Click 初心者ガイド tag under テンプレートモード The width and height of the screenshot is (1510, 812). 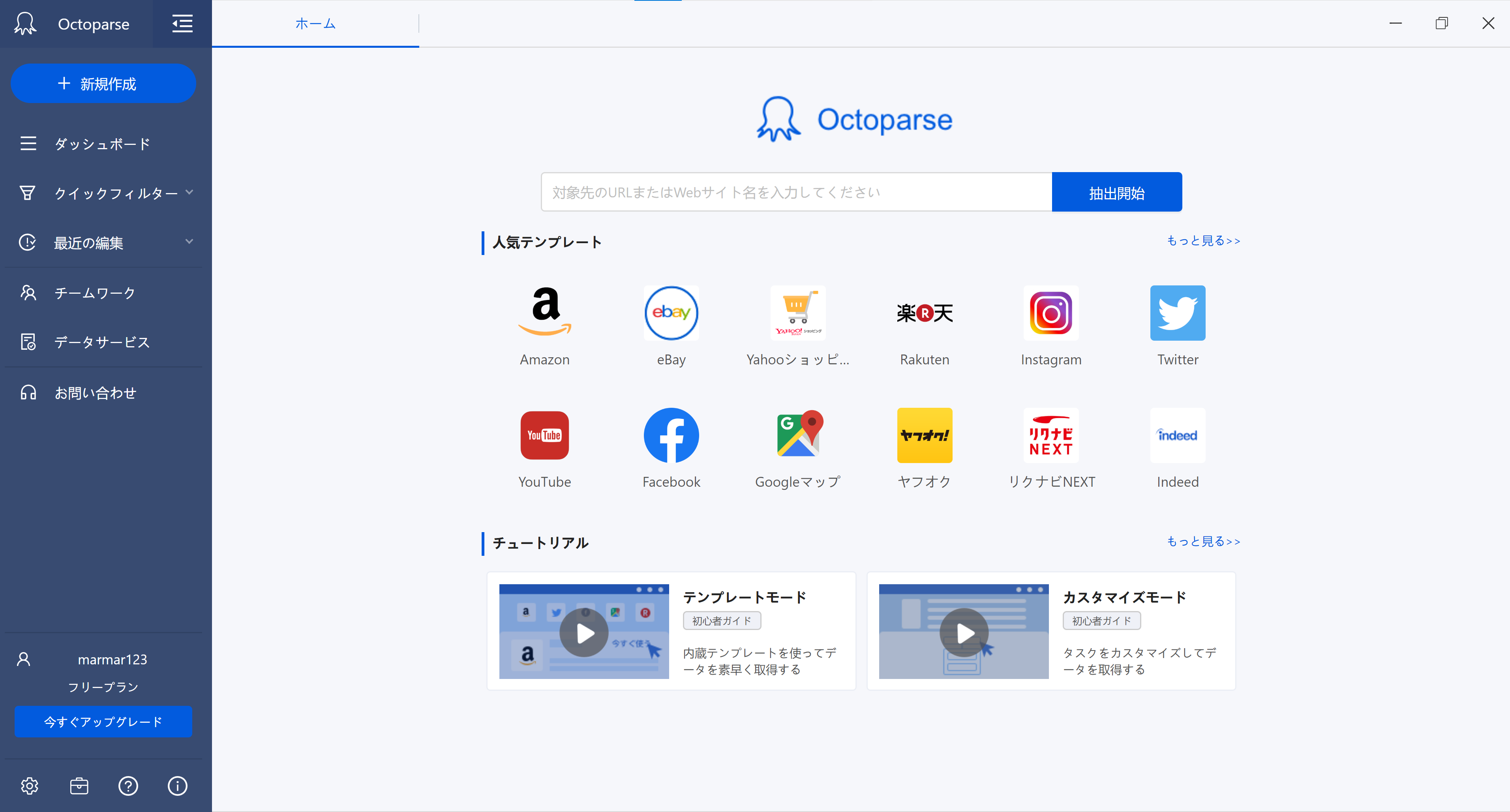[x=722, y=620]
